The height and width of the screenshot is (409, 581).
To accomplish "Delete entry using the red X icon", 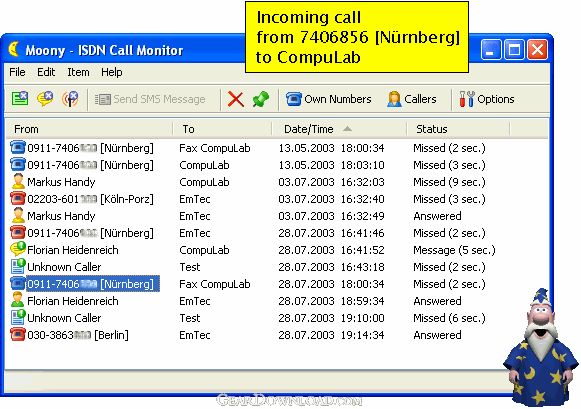I will point(236,99).
